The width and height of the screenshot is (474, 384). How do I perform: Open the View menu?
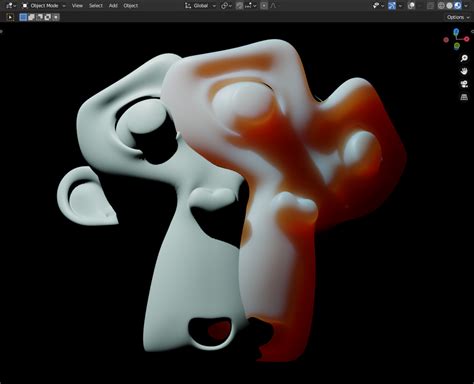point(77,6)
